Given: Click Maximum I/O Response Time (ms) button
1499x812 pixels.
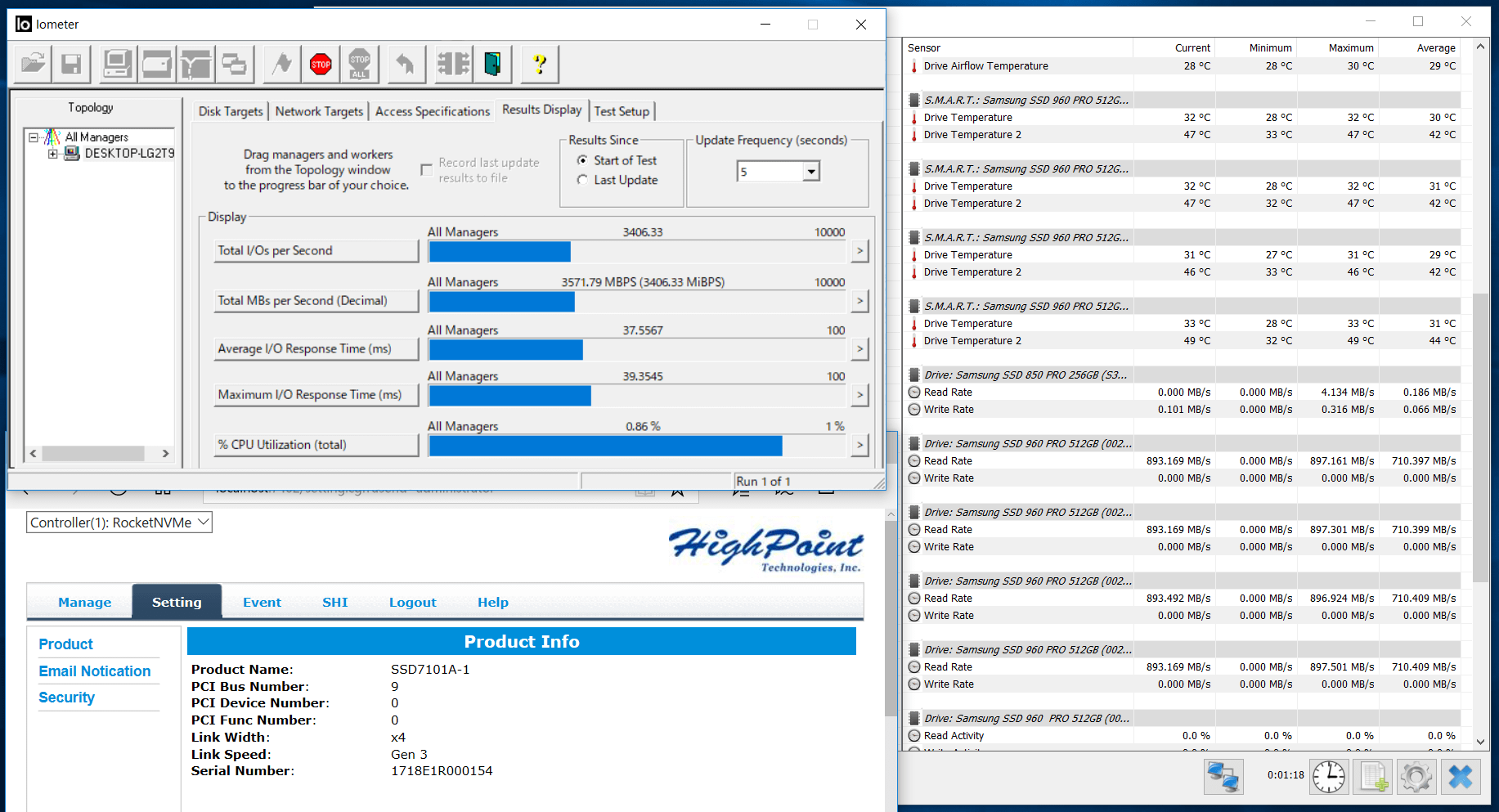Looking at the screenshot, I should 316,395.
